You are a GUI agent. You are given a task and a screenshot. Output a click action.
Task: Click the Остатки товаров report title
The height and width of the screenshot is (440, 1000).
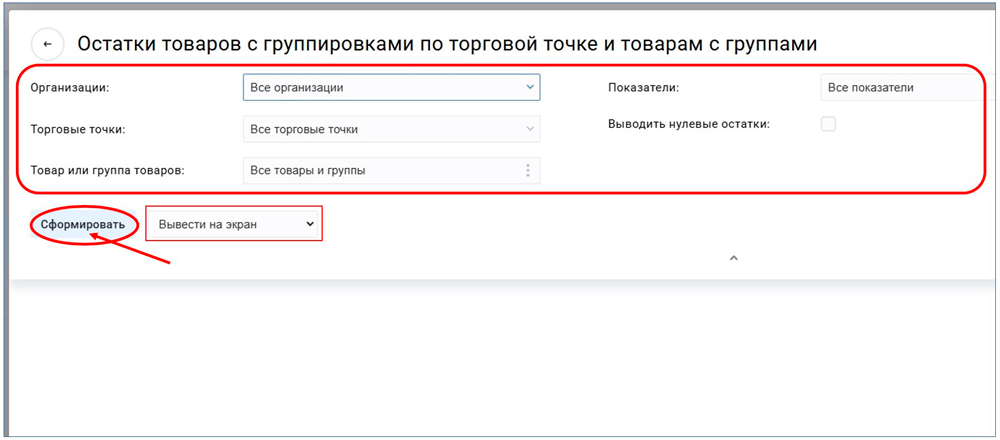pos(447,44)
